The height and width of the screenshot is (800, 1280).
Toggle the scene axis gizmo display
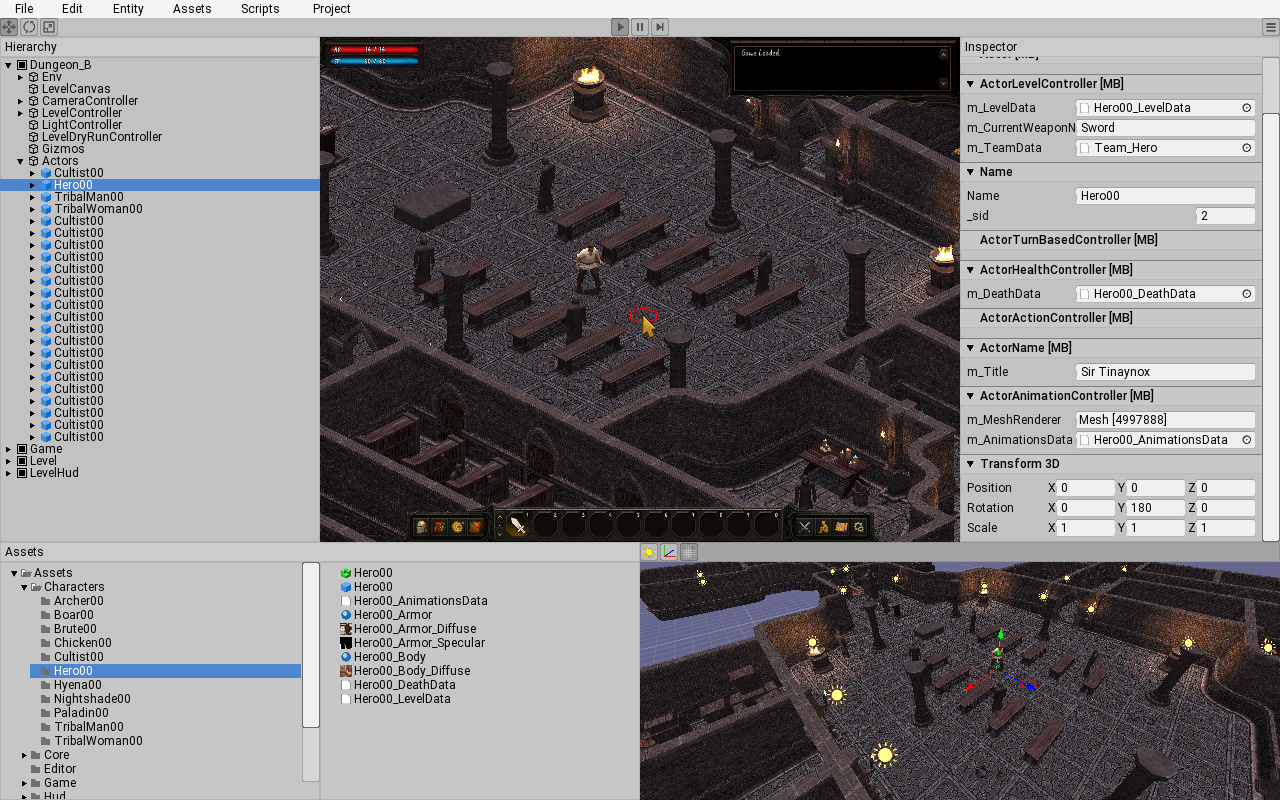point(669,552)
